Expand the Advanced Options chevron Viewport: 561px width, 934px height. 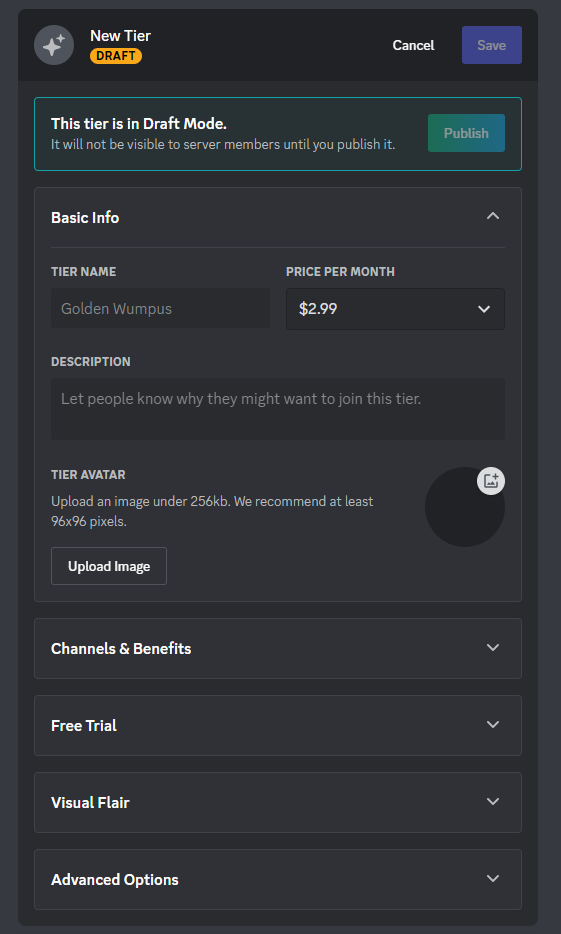click(493, 879)
